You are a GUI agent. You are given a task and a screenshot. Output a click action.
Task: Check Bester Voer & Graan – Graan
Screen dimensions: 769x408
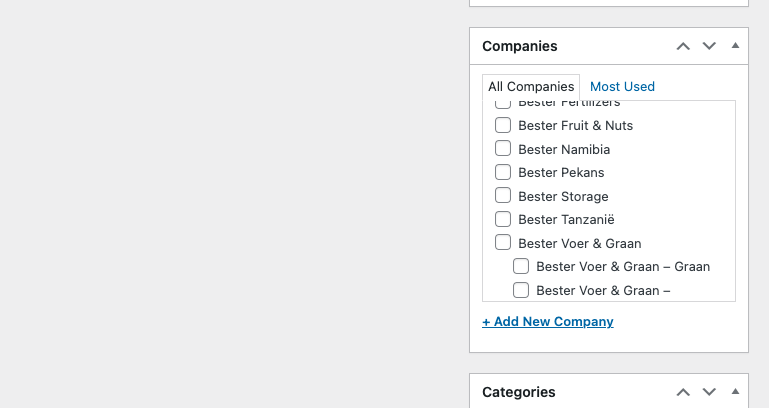[521, 267]
